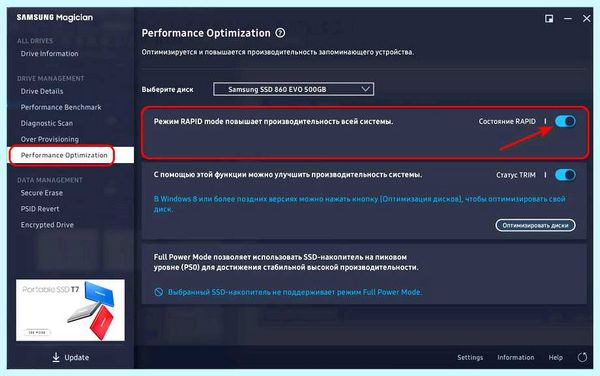Image resolution: width=600 pixels, height=376 pixels.
Task: Close the Samsung Magician window
Action: pos(587,18)
